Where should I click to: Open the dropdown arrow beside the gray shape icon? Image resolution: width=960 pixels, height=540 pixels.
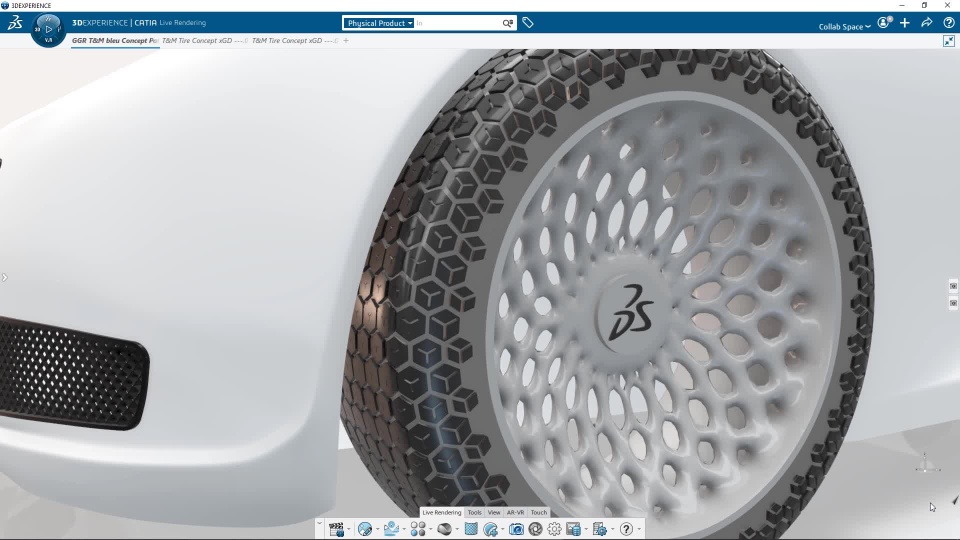pos(457,529)
